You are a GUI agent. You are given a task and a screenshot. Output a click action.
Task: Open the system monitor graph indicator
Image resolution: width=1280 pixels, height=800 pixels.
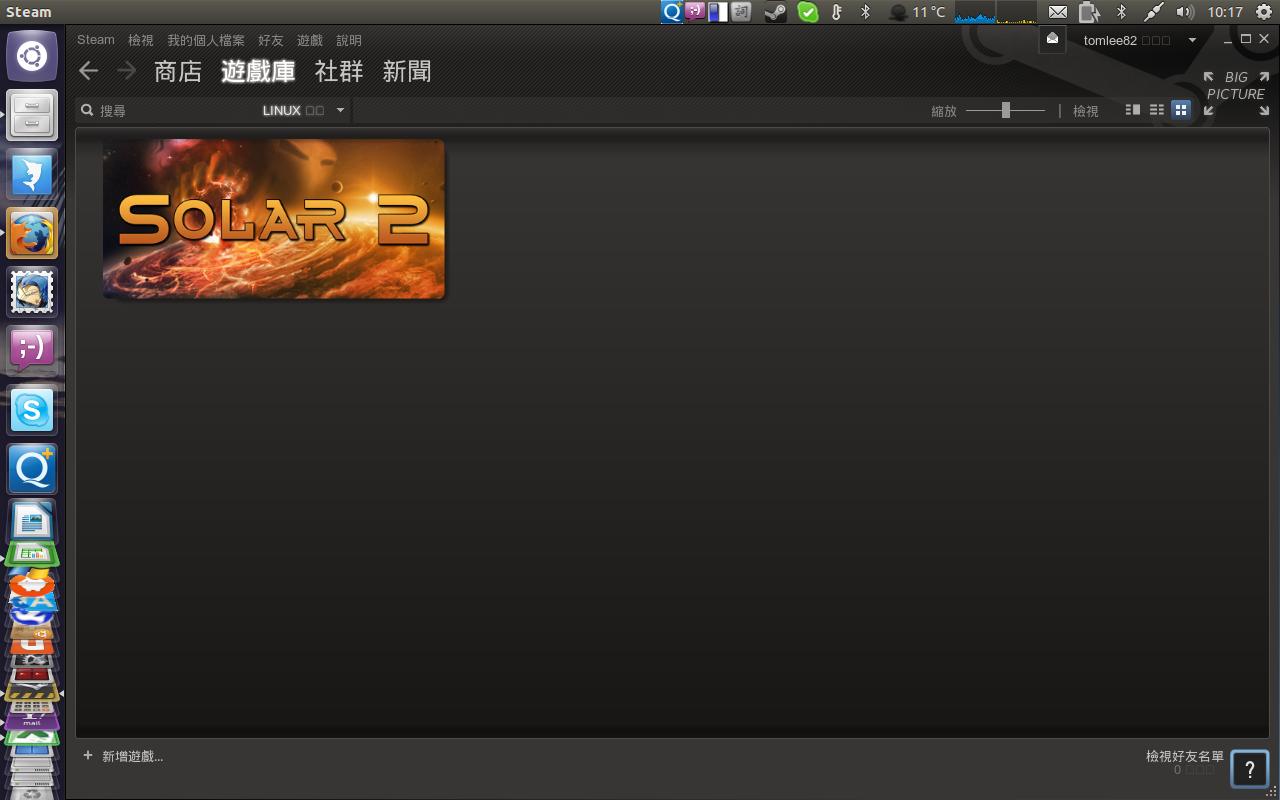995,12
